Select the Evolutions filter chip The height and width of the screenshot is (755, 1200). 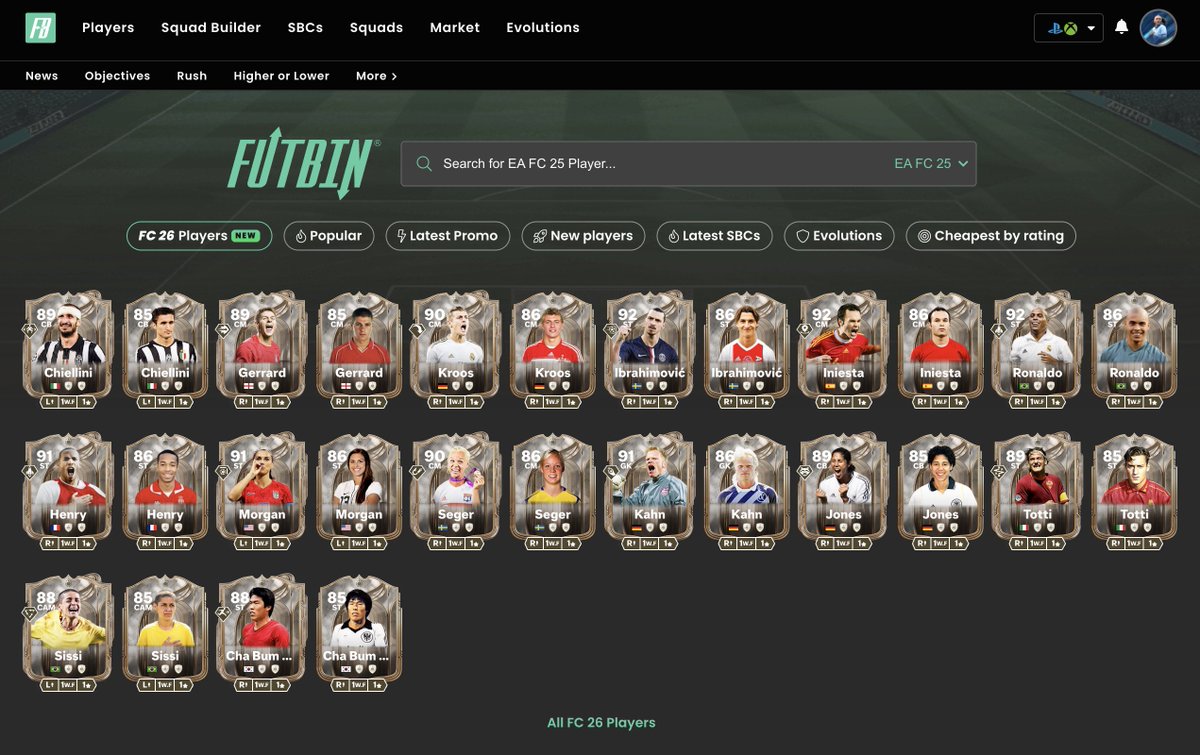point(839,236)
